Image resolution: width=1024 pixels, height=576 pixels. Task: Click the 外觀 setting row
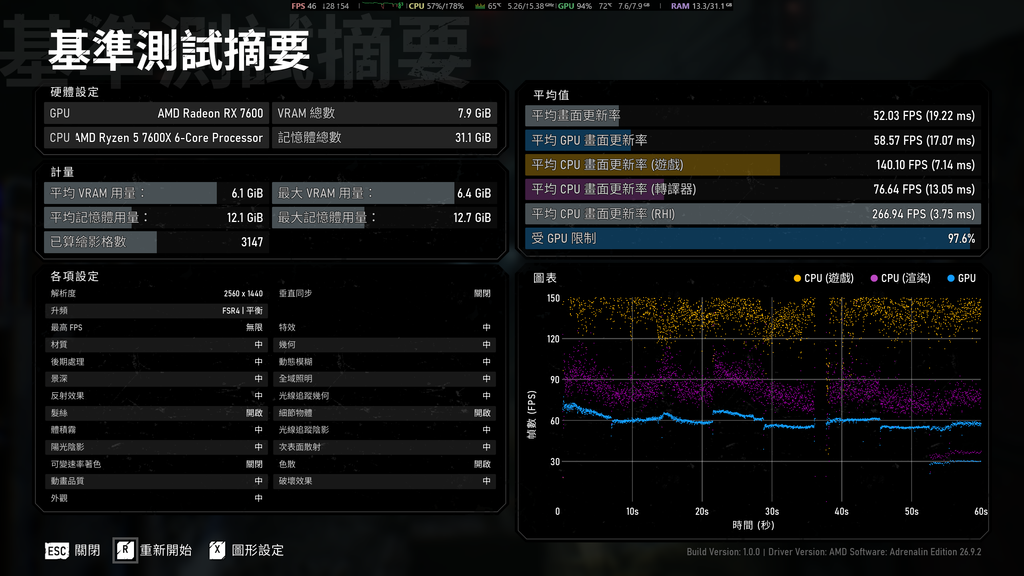(156, 498)
